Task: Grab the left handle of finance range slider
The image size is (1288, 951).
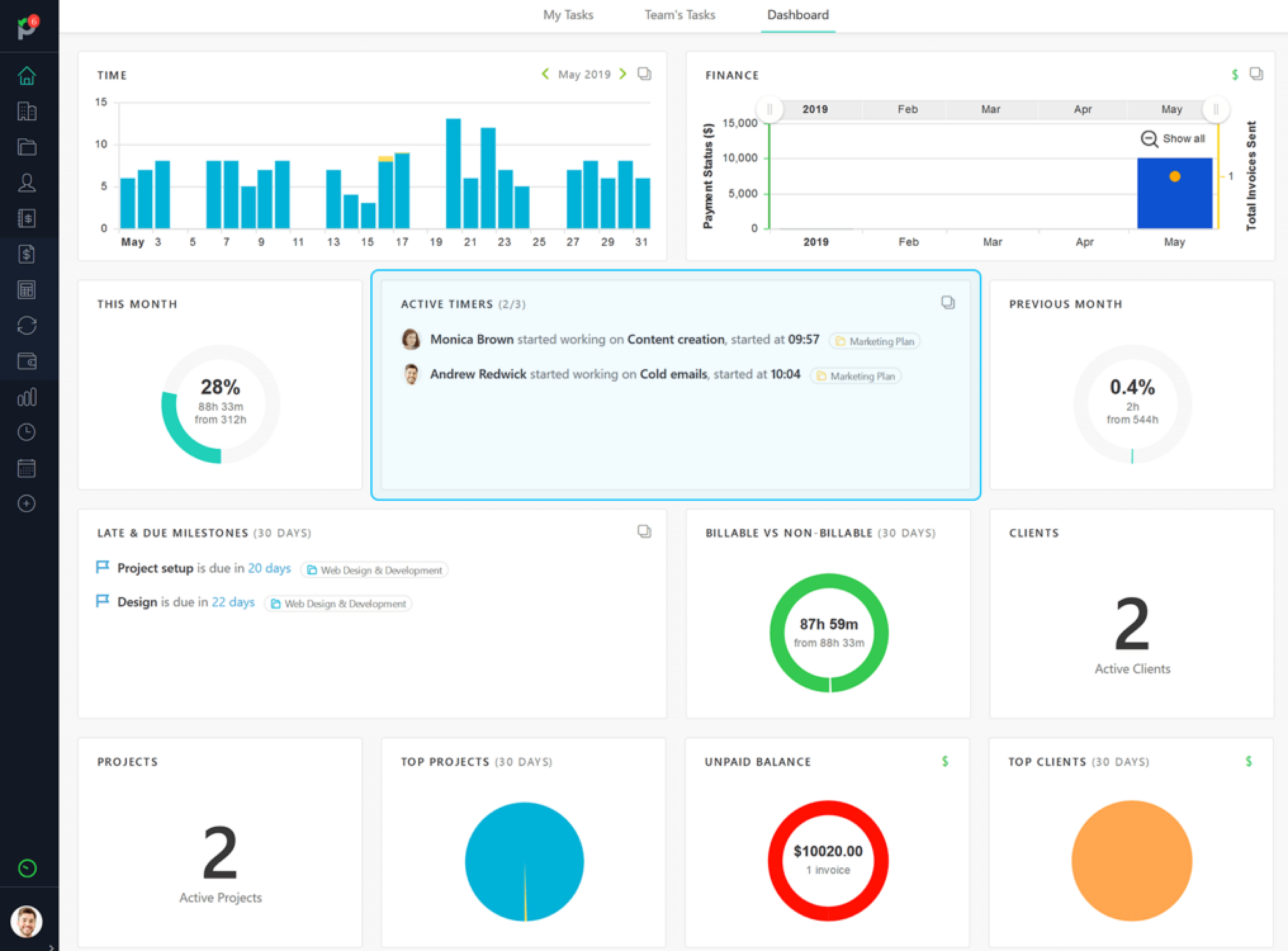Action: [x=770, y=110]
